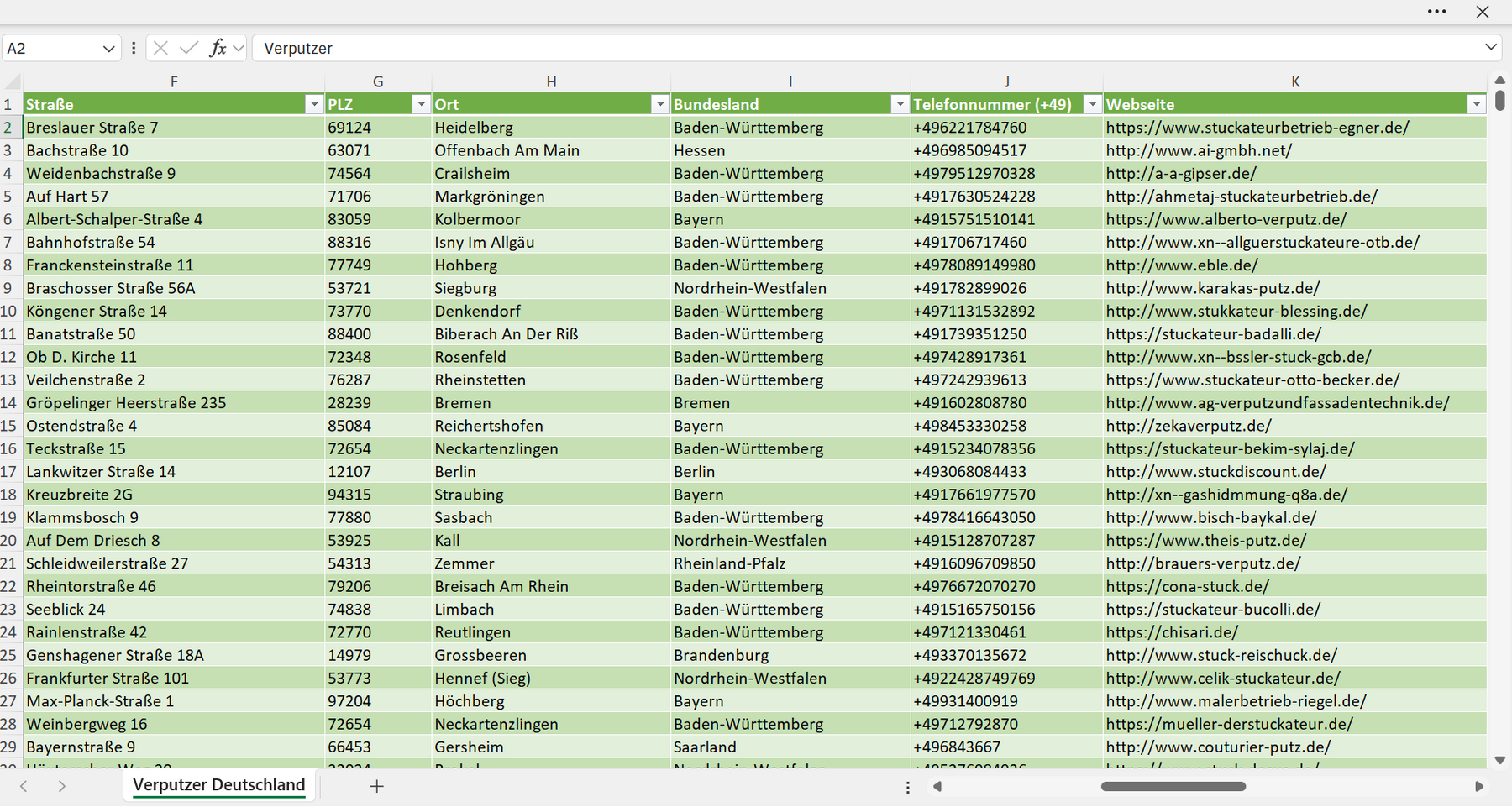1512x807 pixels.
Task: Open the three-dots more options menu
Action: click(x=1436, y=12)
